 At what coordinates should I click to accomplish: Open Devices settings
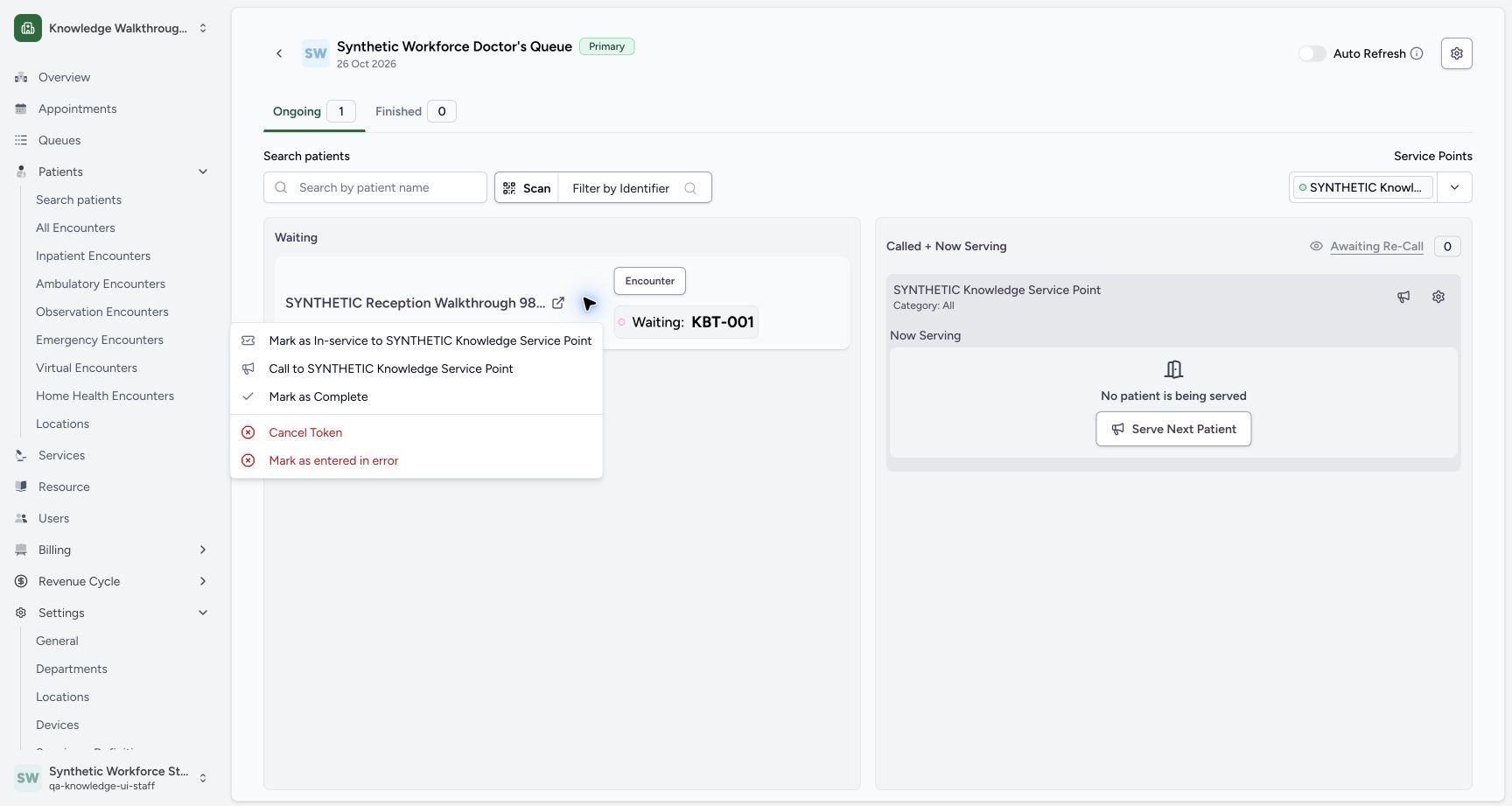(57, 725)
